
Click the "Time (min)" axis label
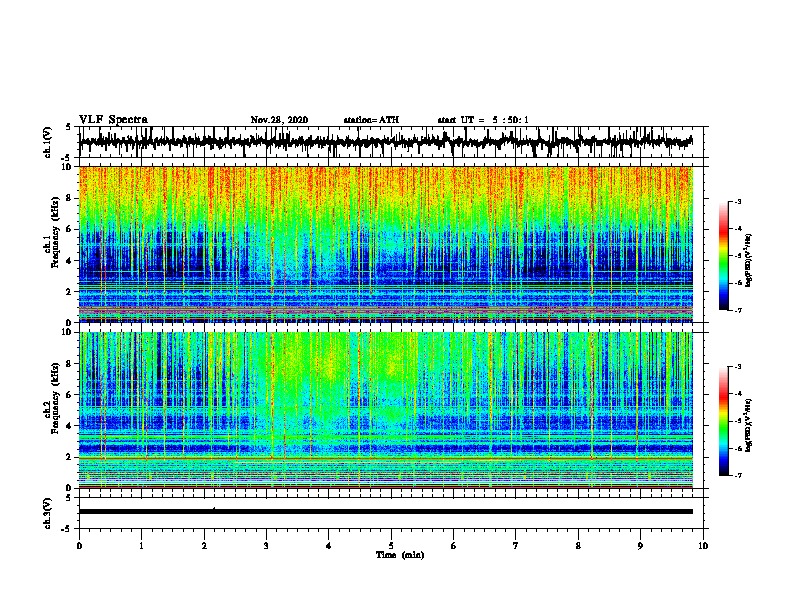tap(400, 555)
